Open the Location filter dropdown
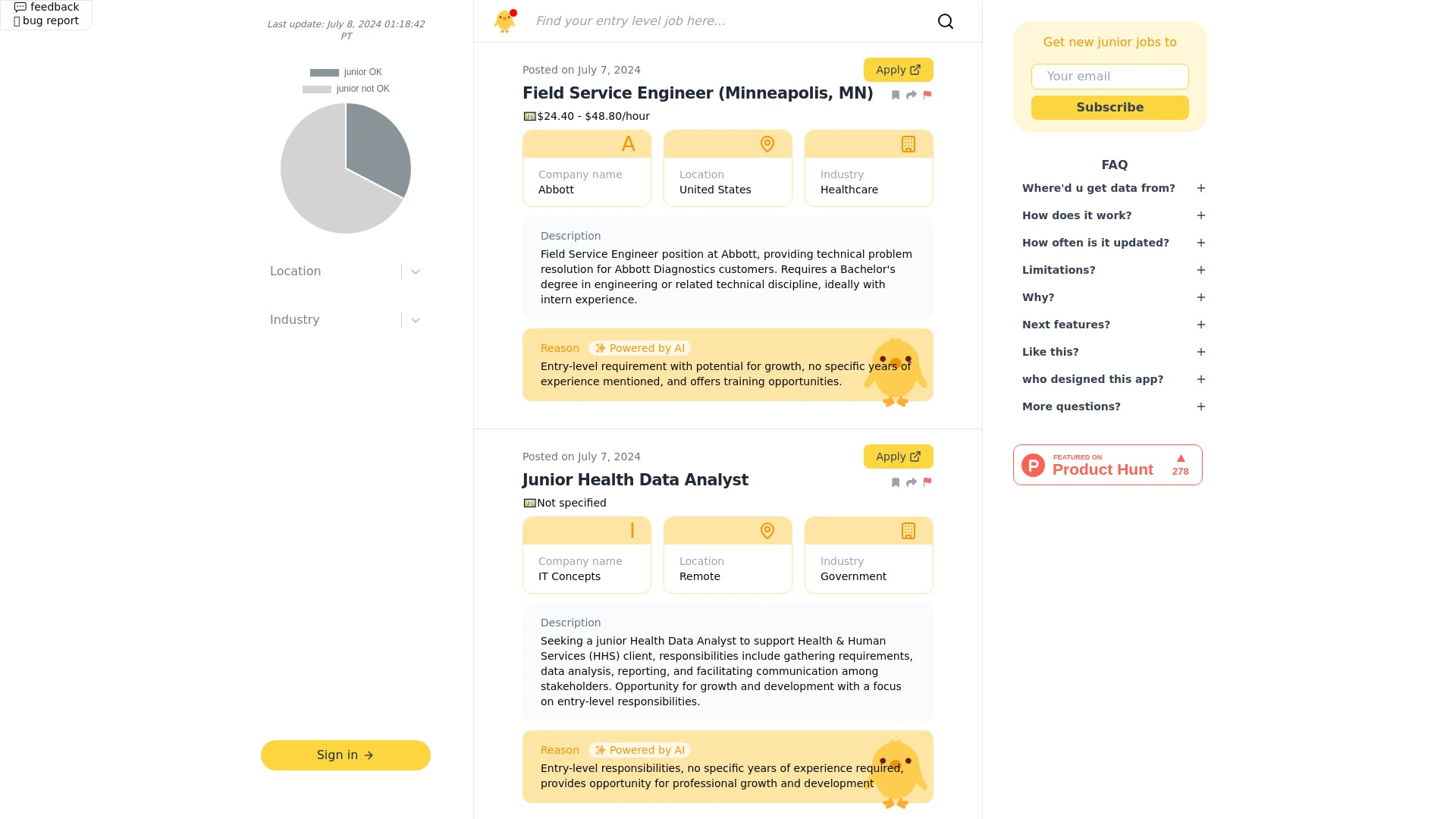 pos(415,271)
